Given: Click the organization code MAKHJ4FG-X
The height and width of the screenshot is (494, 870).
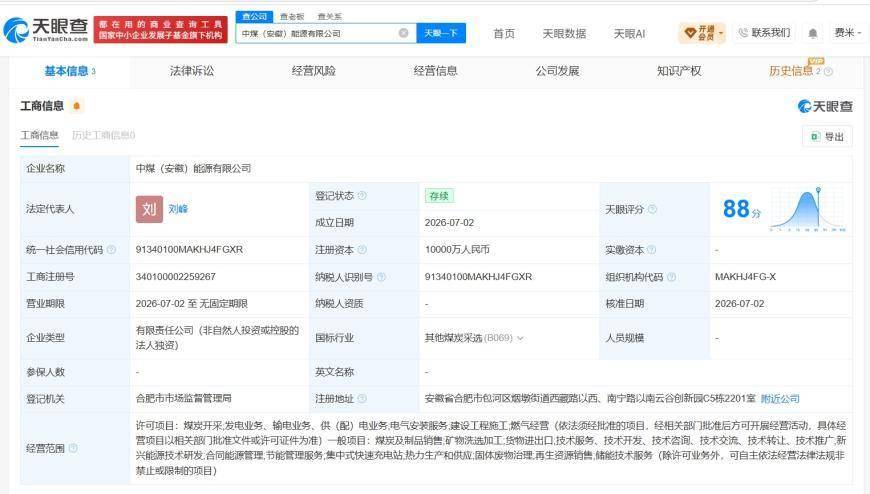Looking at the screenshot, I should coord(745,277).
